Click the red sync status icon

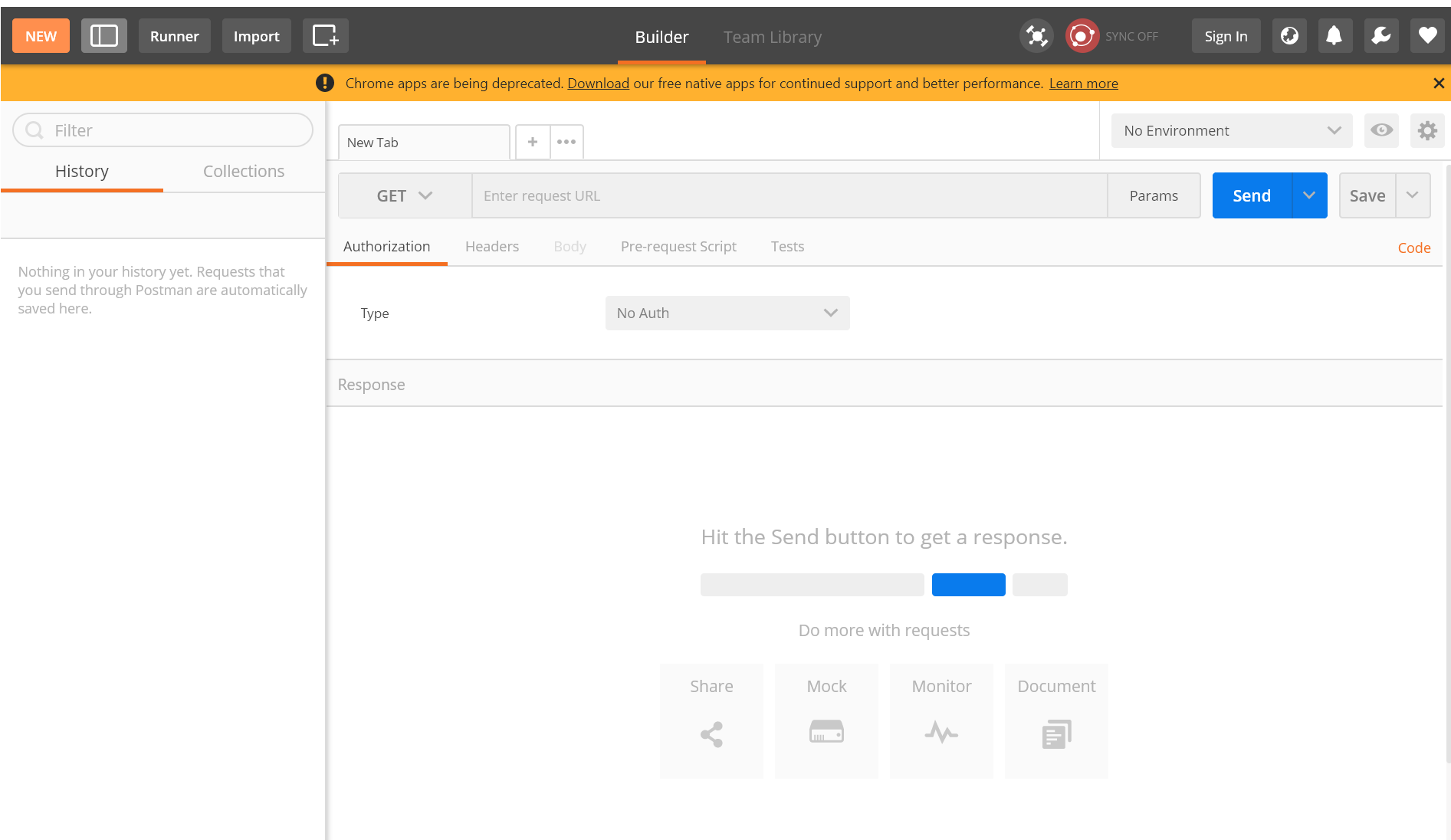point(1082,36)
